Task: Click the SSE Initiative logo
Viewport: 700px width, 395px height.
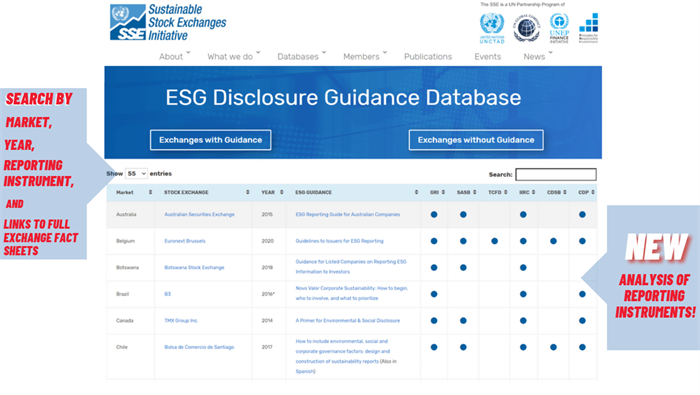Action: pos(168,22)
